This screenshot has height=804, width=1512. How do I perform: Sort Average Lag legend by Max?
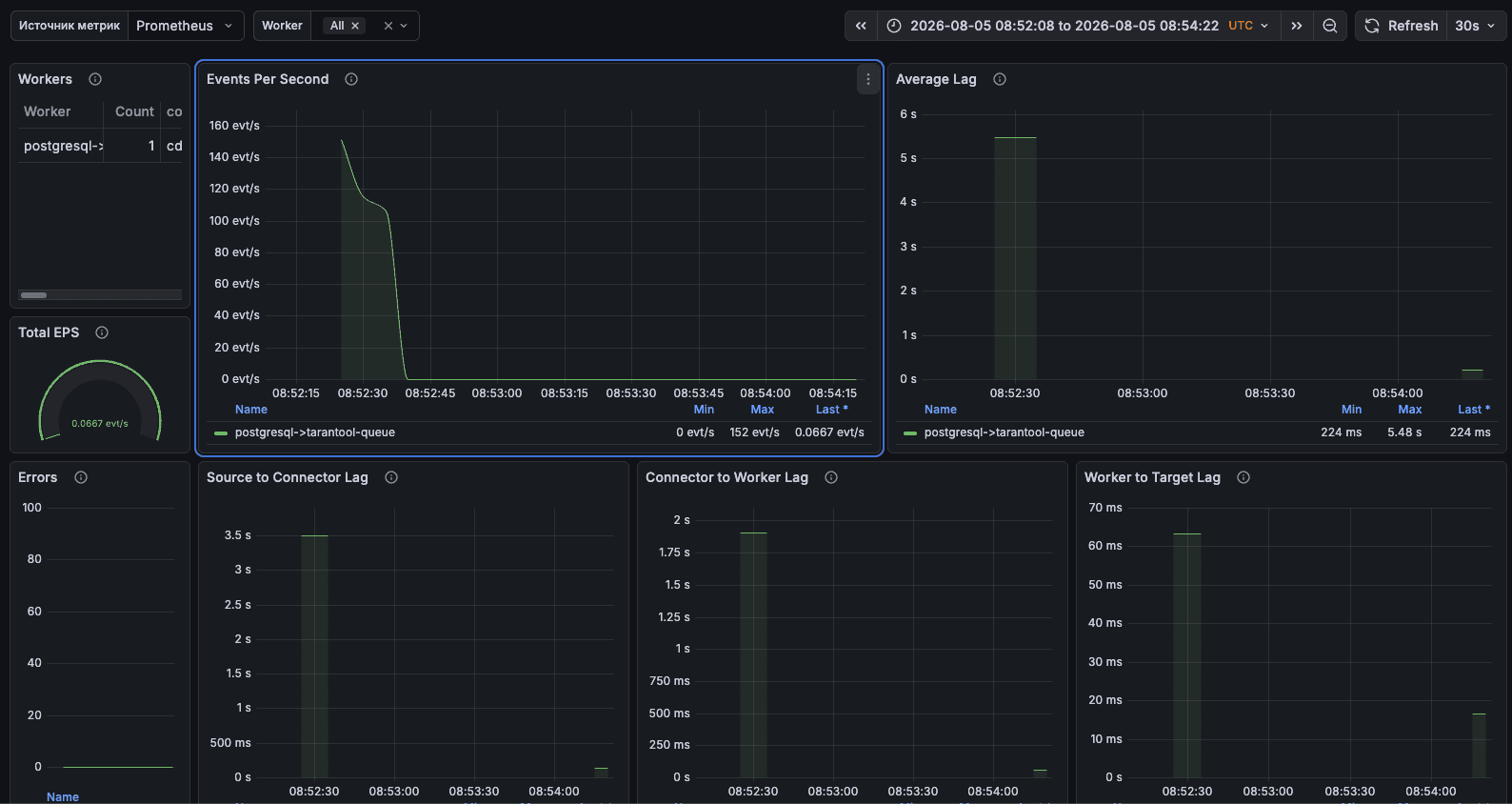pyautogui.click(x=1410, y=410)
